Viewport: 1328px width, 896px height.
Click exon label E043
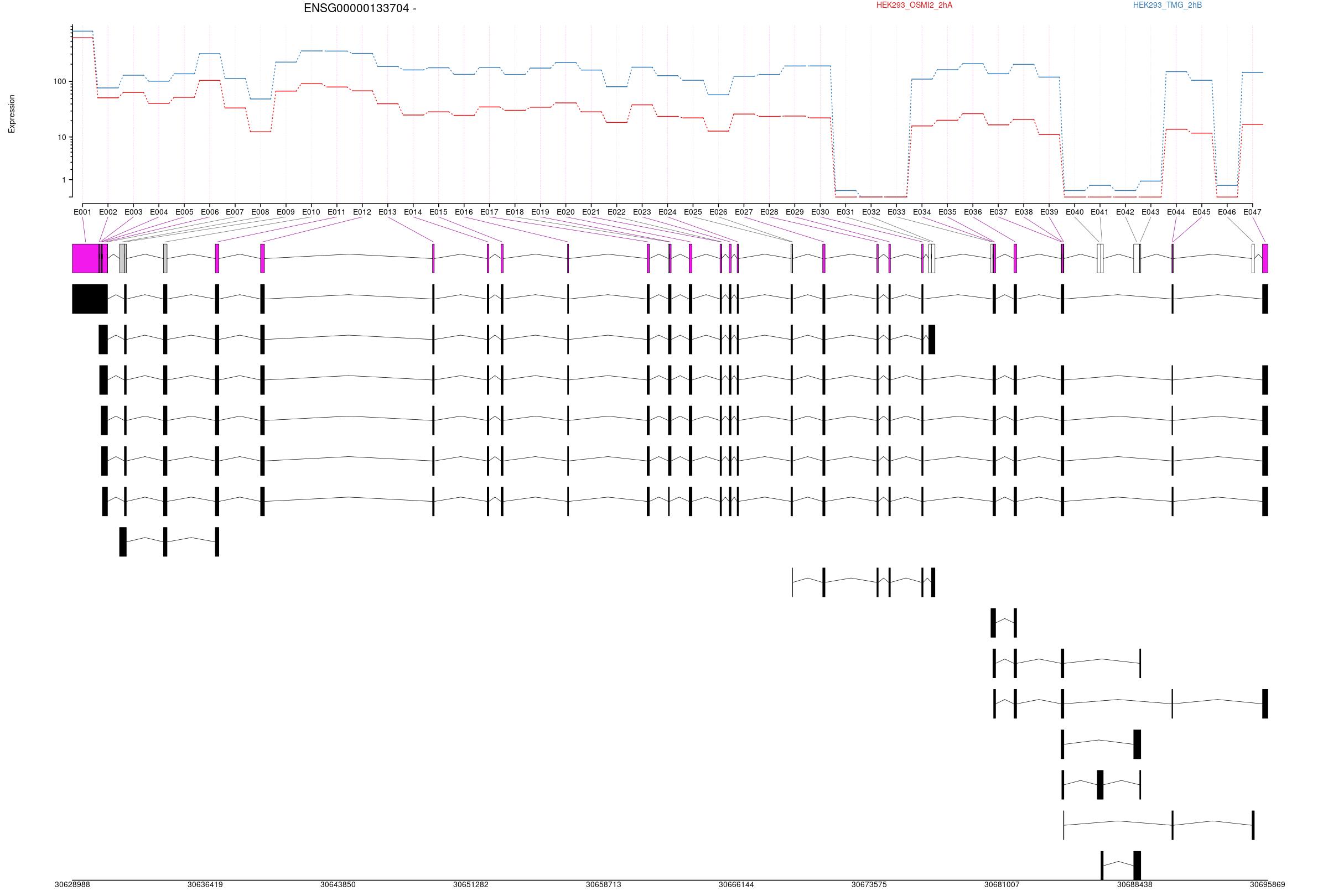(x=1150, y=212)
